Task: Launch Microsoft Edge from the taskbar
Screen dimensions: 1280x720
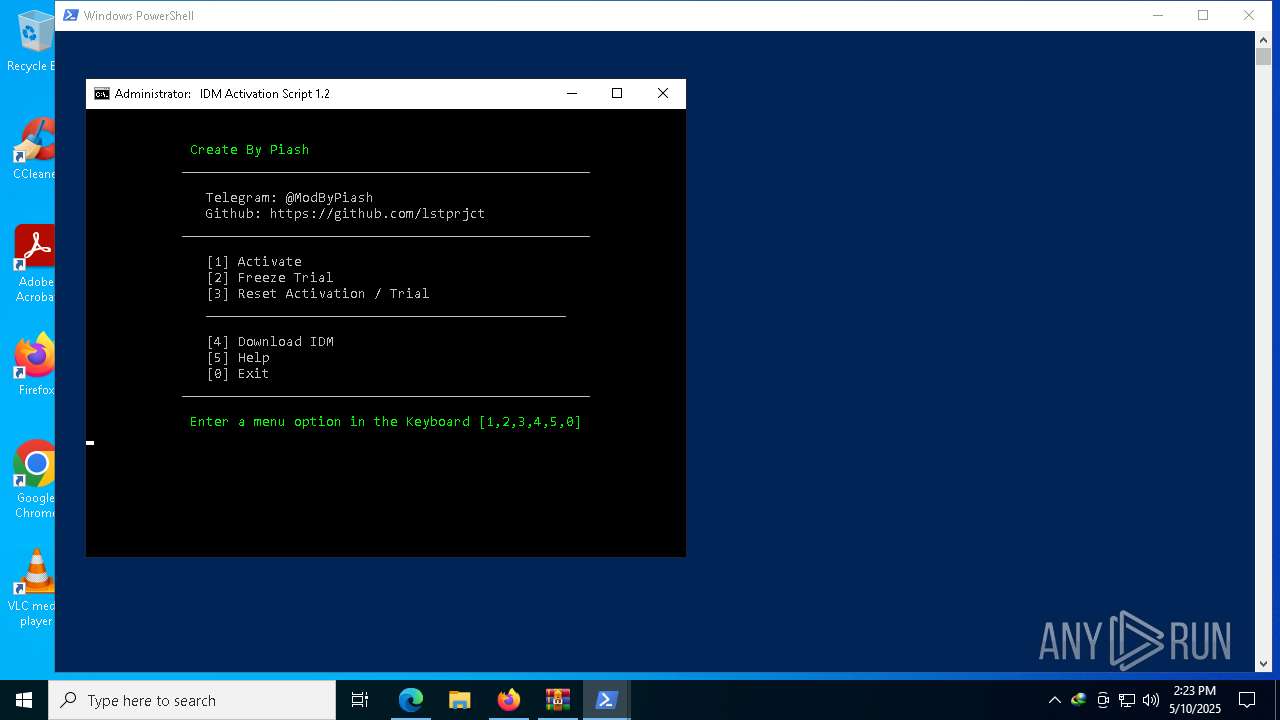Action: tap(410, 700)
